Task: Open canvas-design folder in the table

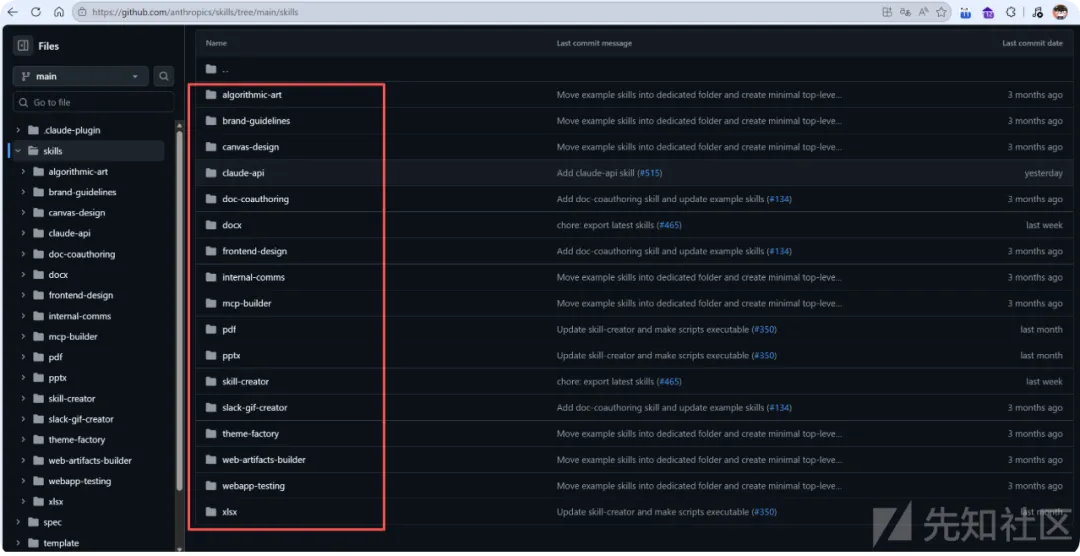Action: pos(251,147)
